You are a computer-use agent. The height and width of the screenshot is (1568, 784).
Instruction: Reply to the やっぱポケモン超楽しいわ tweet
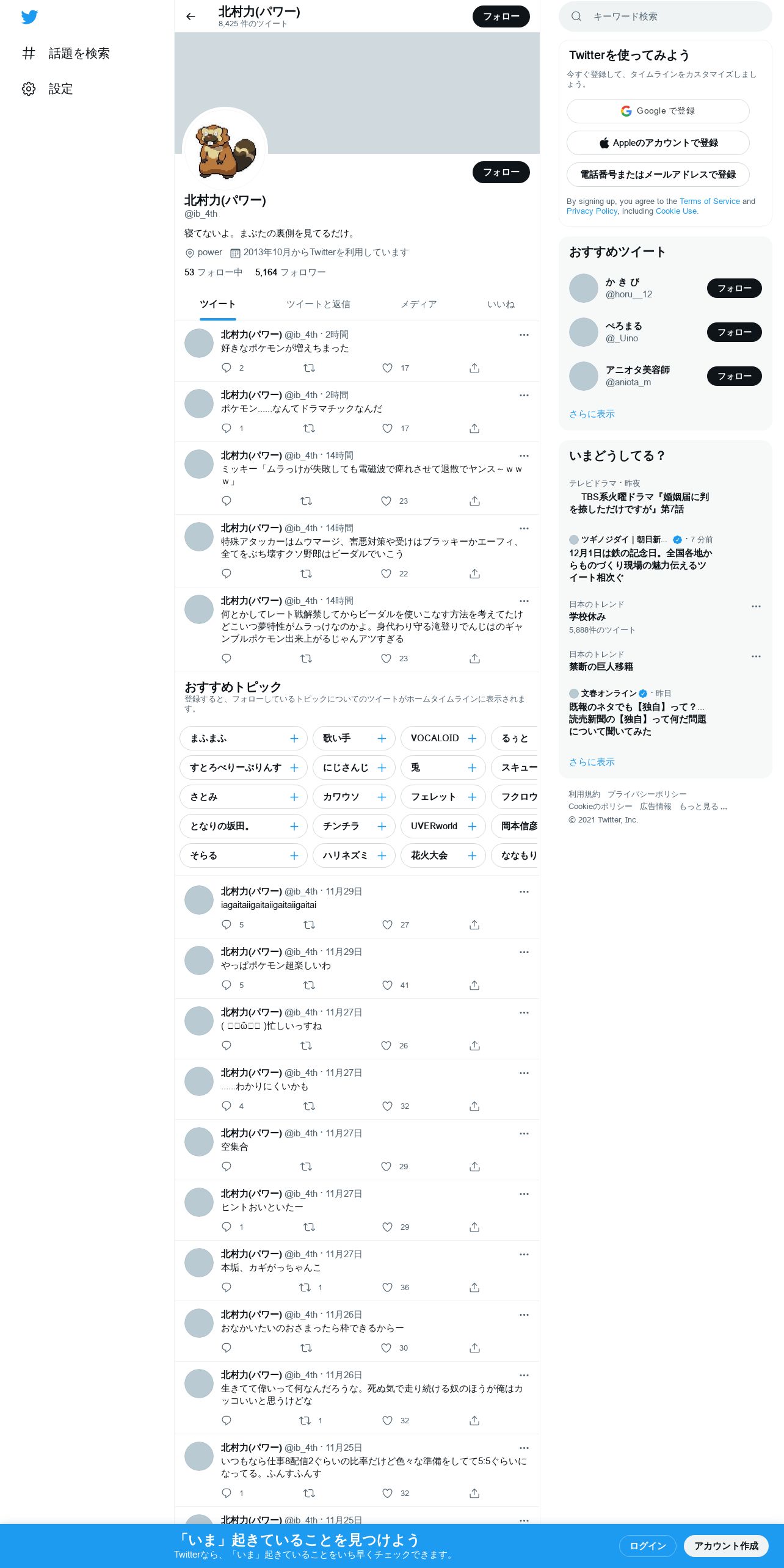tap(227, 985)
